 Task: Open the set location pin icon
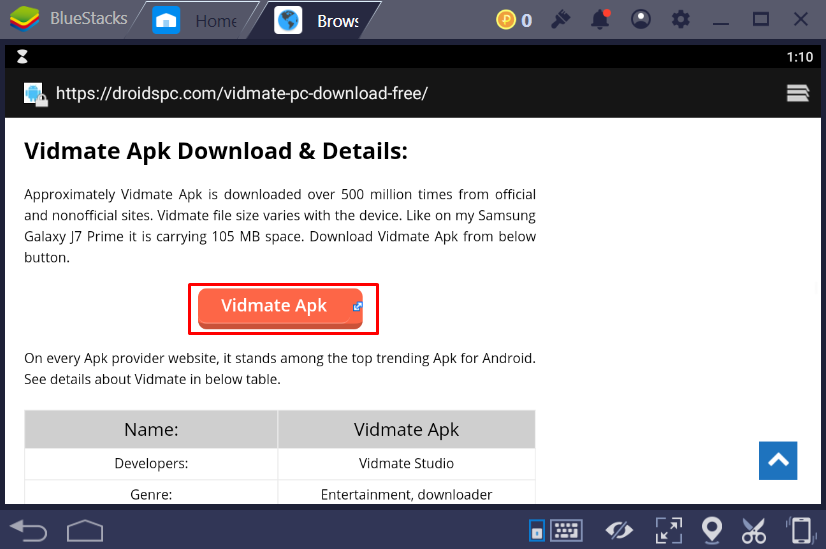tap(712, 529)
